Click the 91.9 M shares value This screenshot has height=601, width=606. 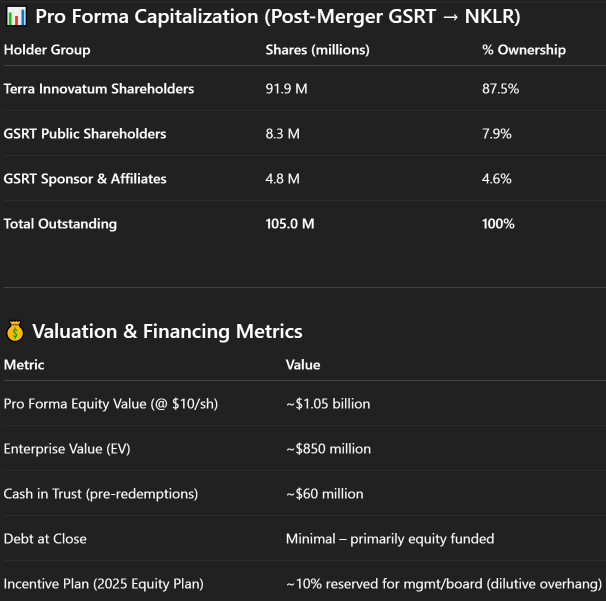286,89
